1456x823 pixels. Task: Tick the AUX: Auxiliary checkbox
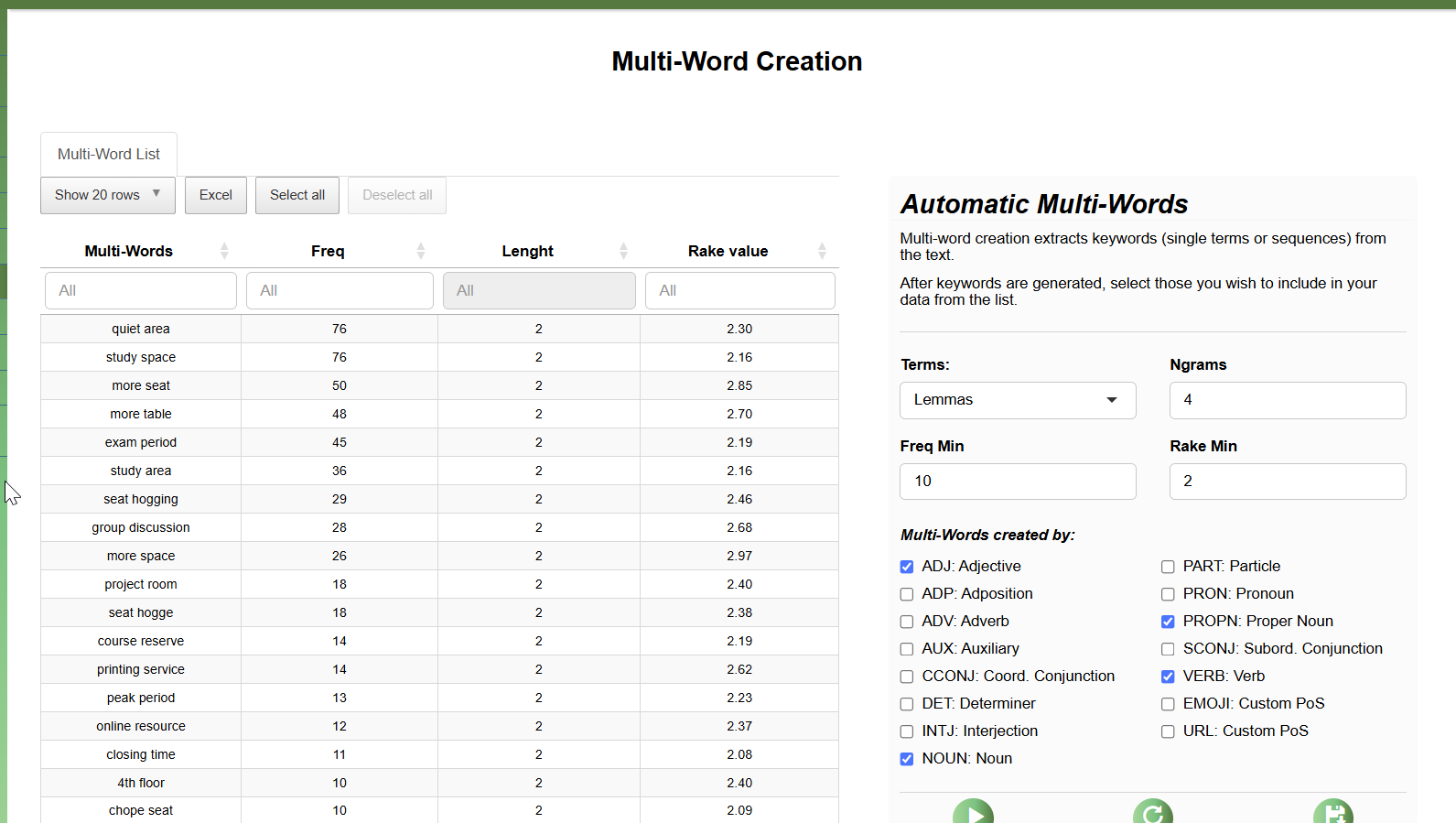point(907,649)
